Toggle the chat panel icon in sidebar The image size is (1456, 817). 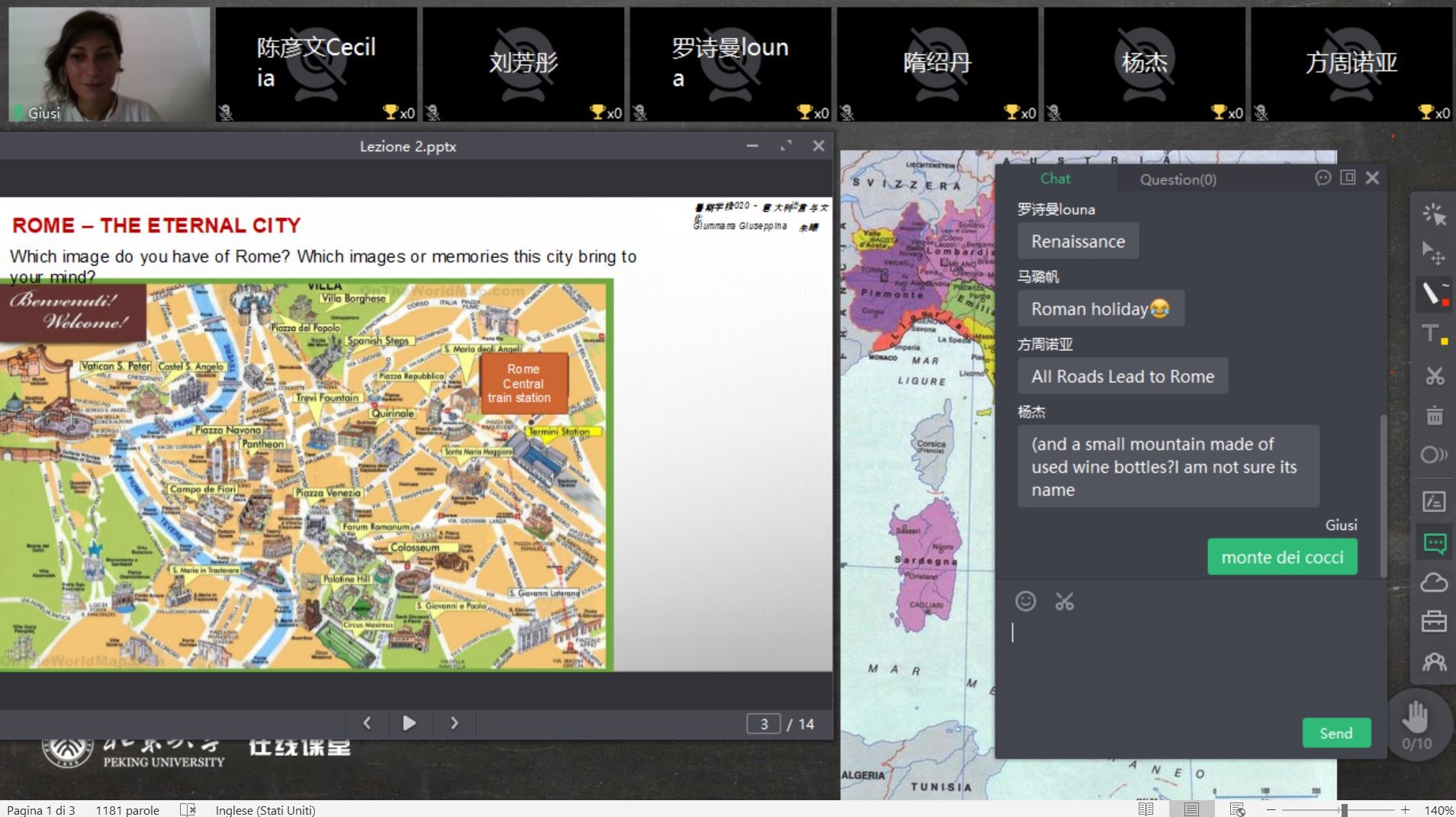[1434, 543]
